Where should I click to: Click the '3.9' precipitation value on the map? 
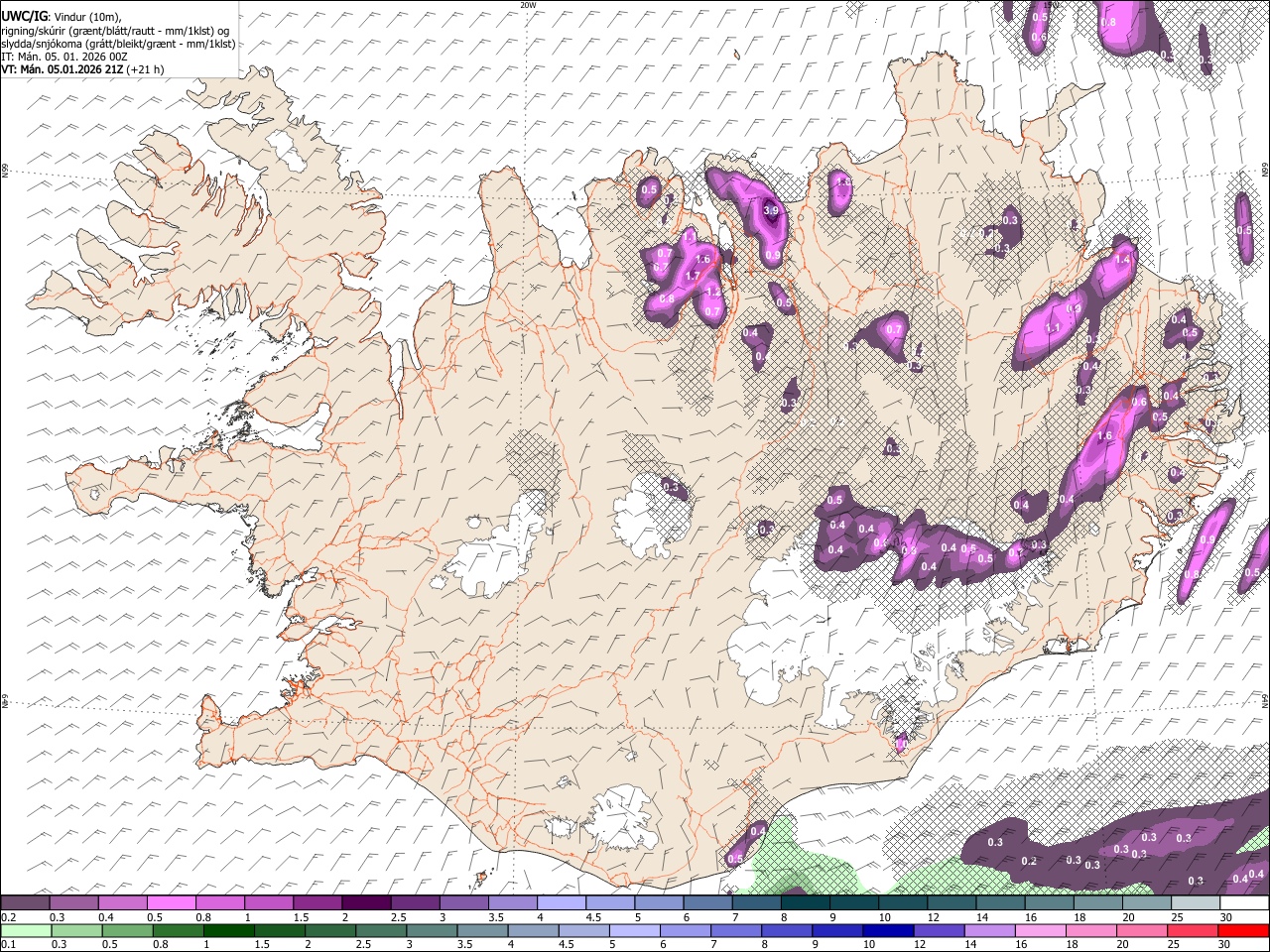pyautogui.click(x=772, y=210)
